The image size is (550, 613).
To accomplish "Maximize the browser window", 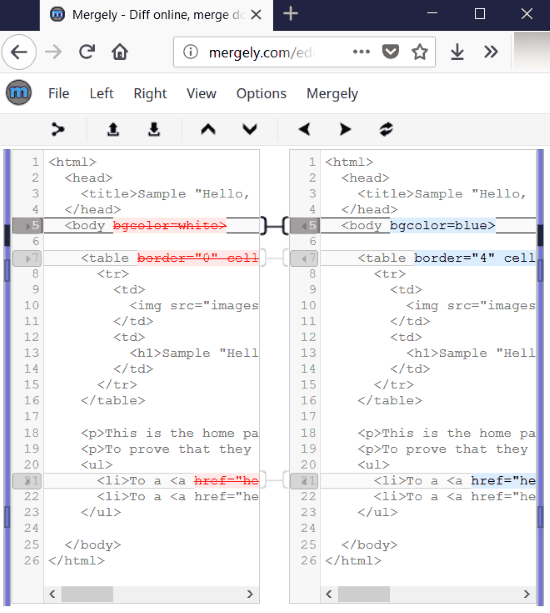I will [480, 14].
